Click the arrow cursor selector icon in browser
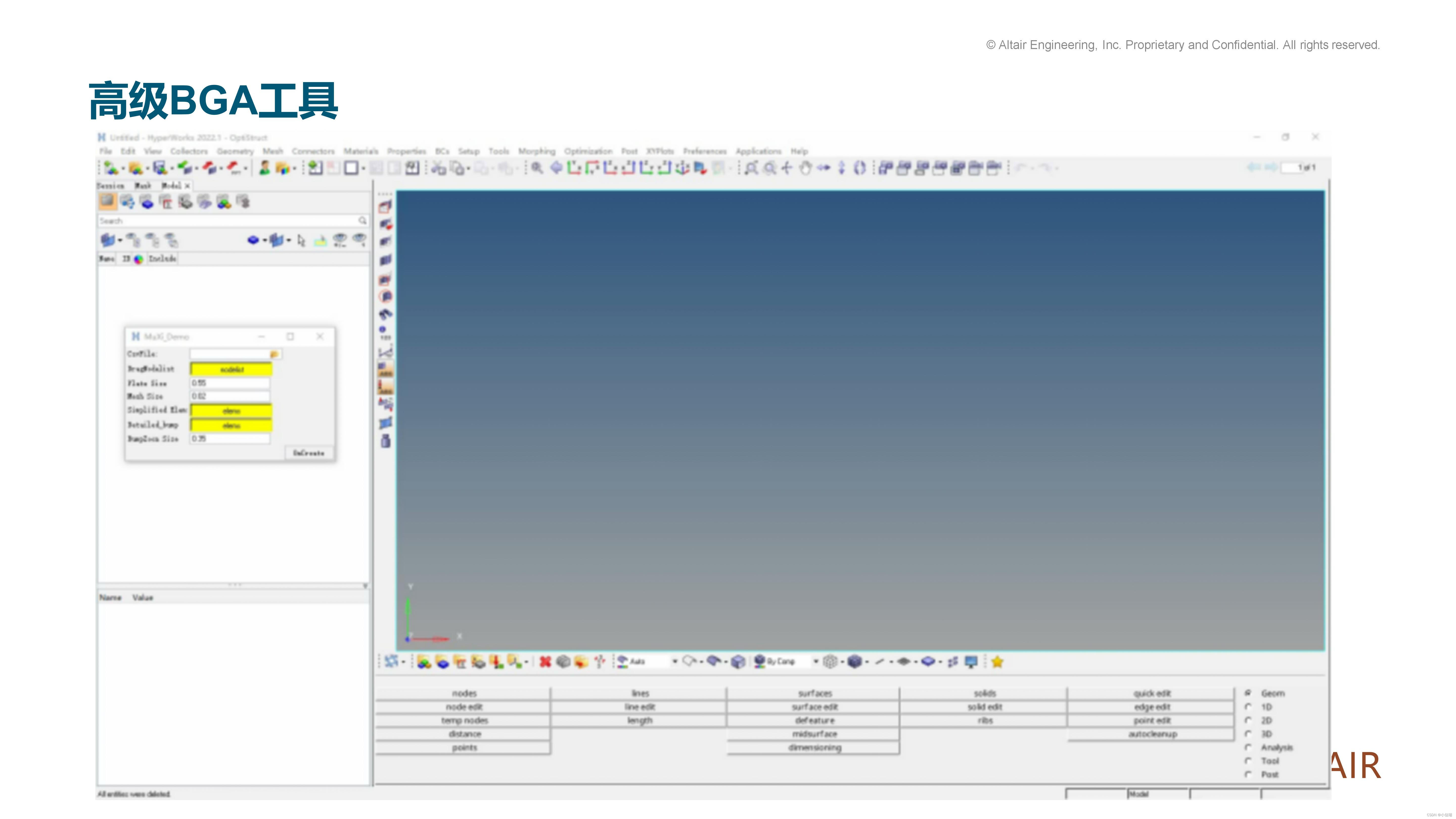The image size is (1456, 819). click(301, 241)
